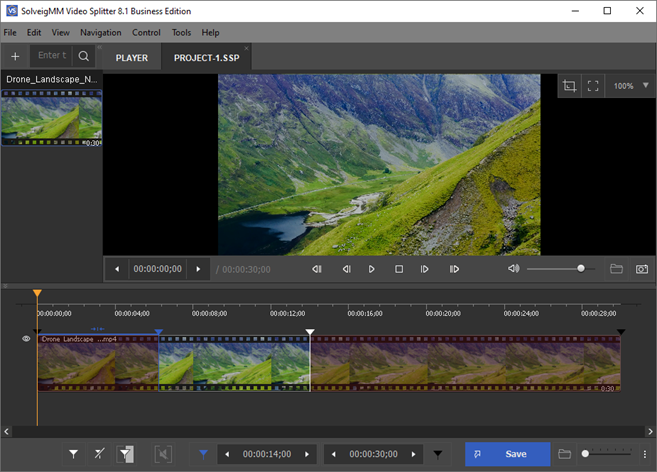Play the video

click(371, 269)
